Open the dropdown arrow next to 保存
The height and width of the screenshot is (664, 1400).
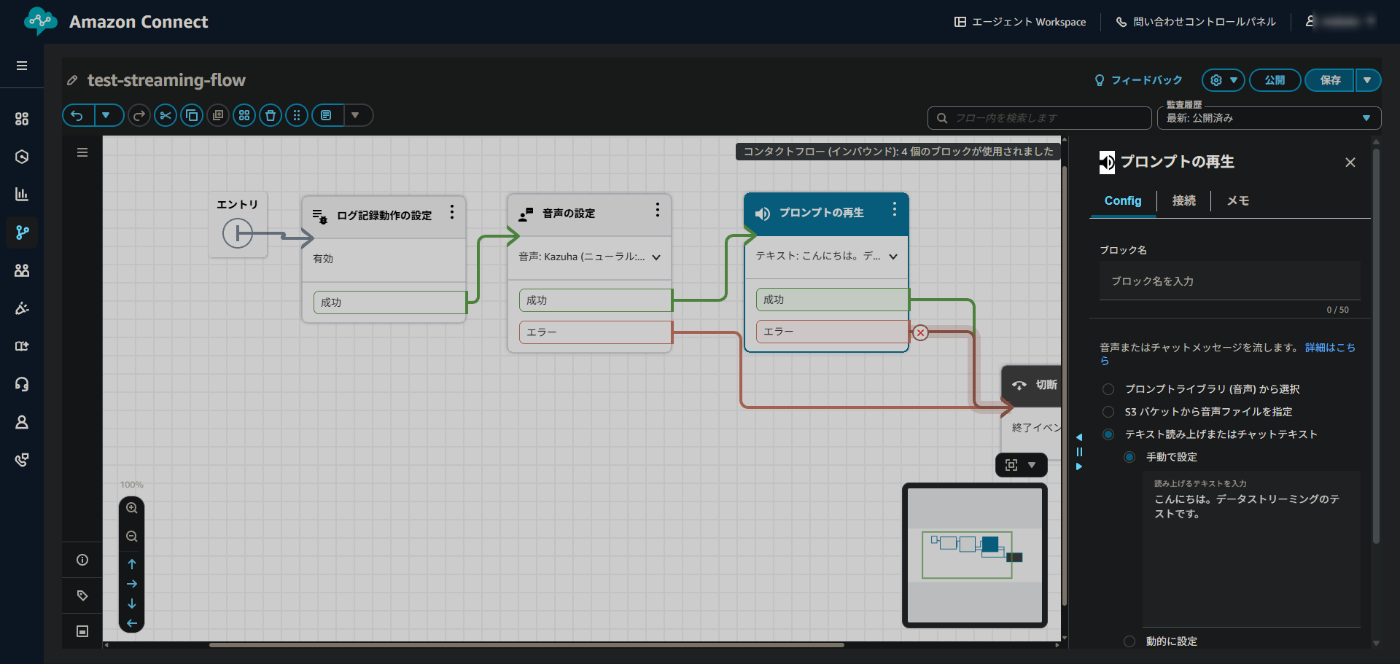(1368, 80)
